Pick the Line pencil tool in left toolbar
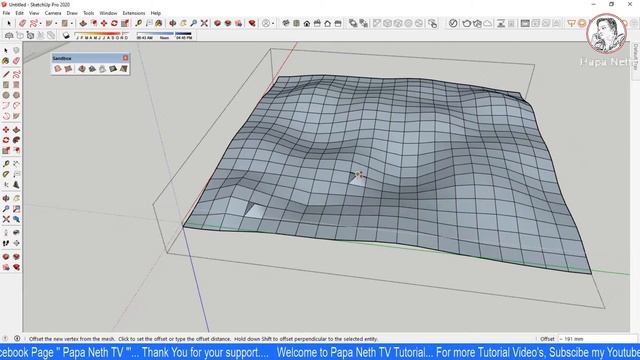 tap(6, 74)
